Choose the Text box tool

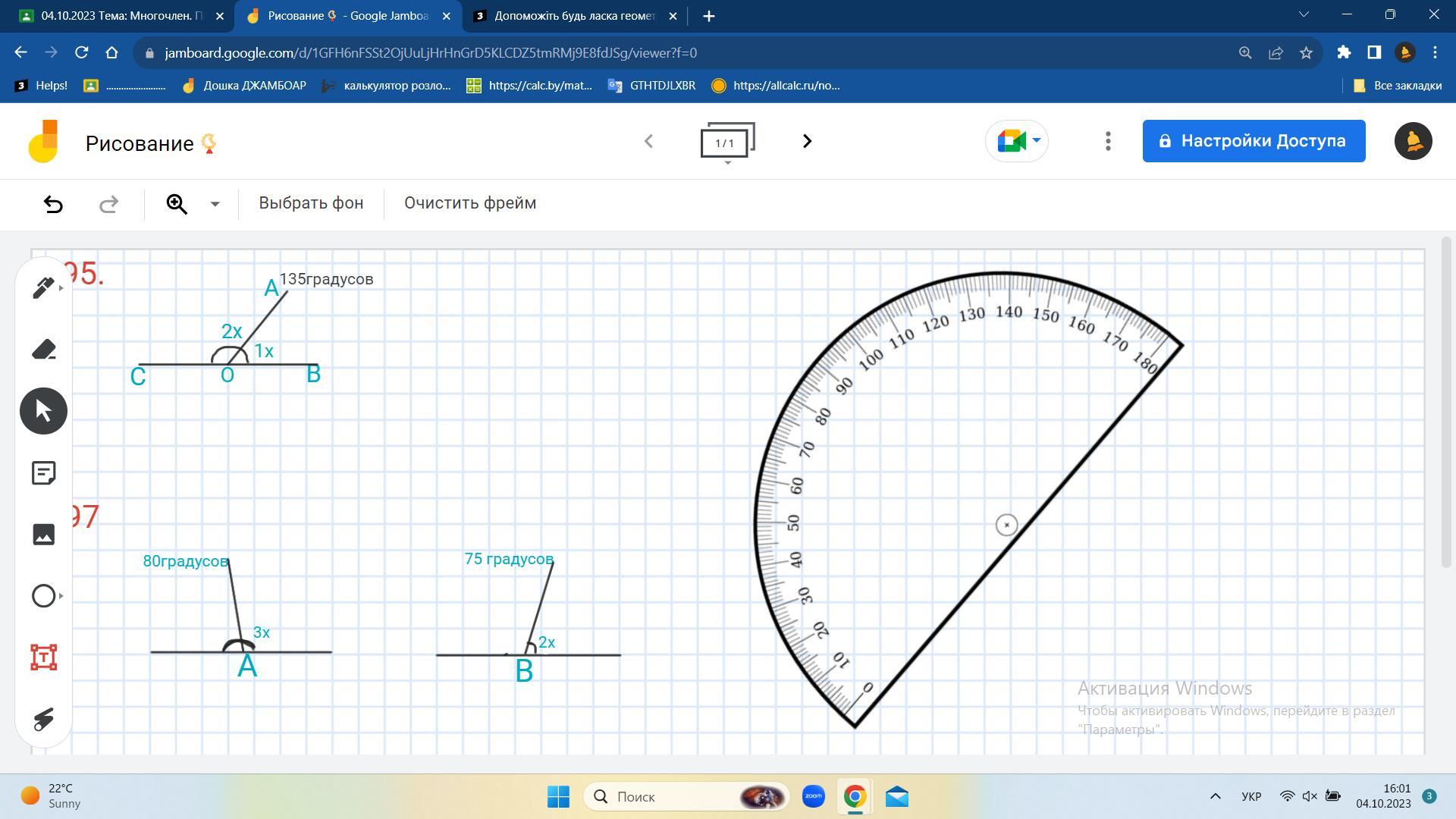(x=43, y=657)
